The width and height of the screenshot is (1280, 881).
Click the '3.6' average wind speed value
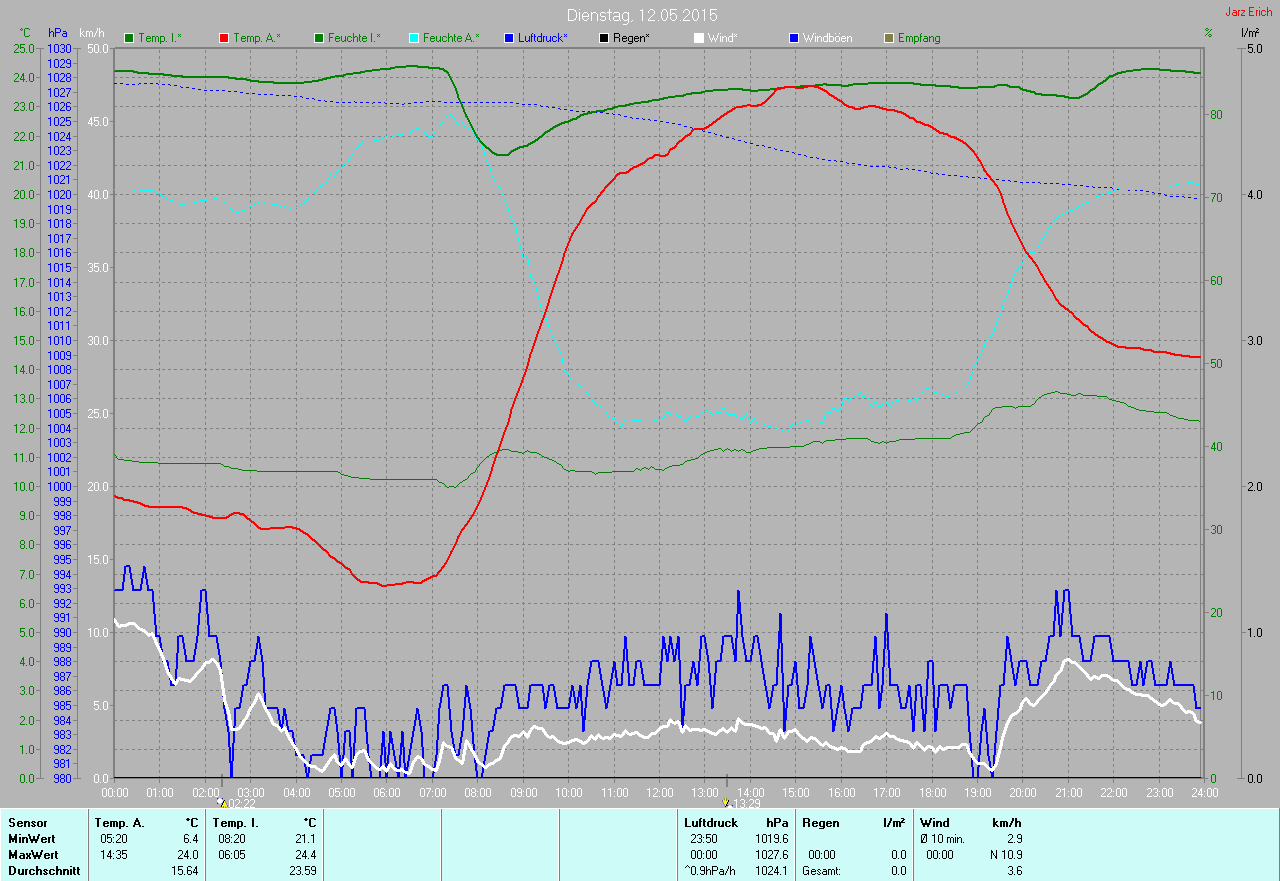[x=1014, y=871]
